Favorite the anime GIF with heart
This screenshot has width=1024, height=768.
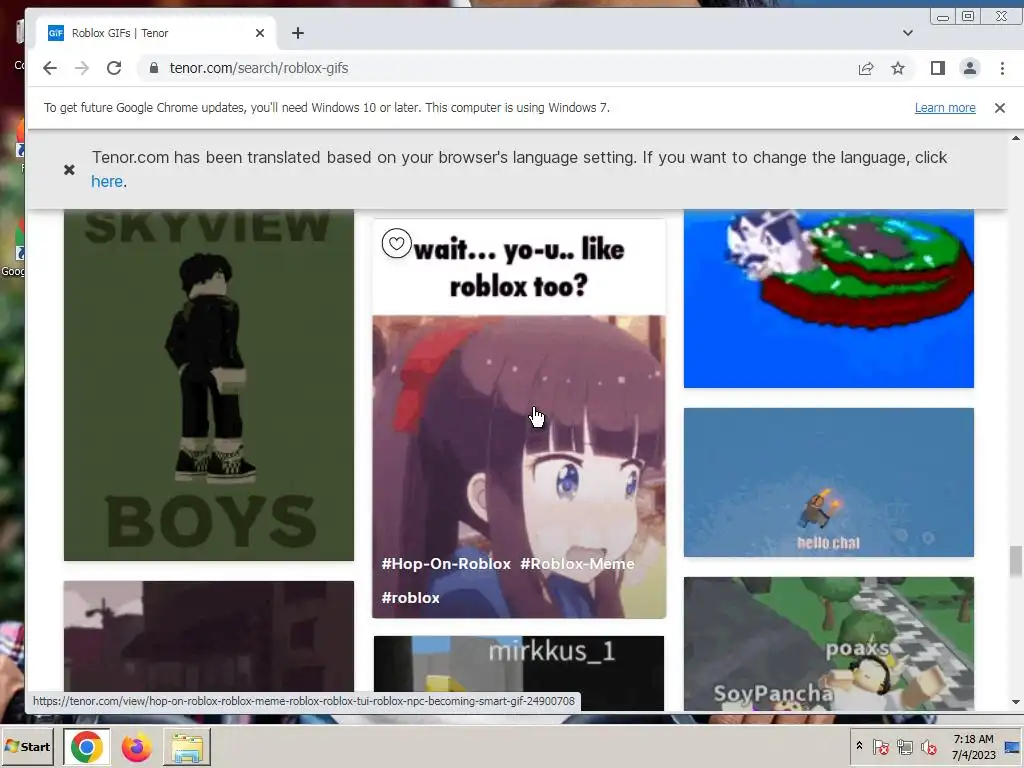(396, 244)
